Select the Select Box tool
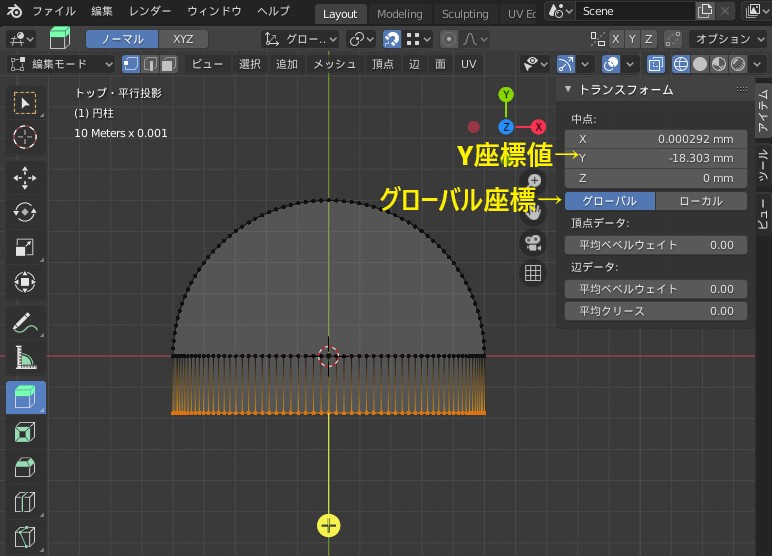This screenshot has height=556, width=772. 25,103
